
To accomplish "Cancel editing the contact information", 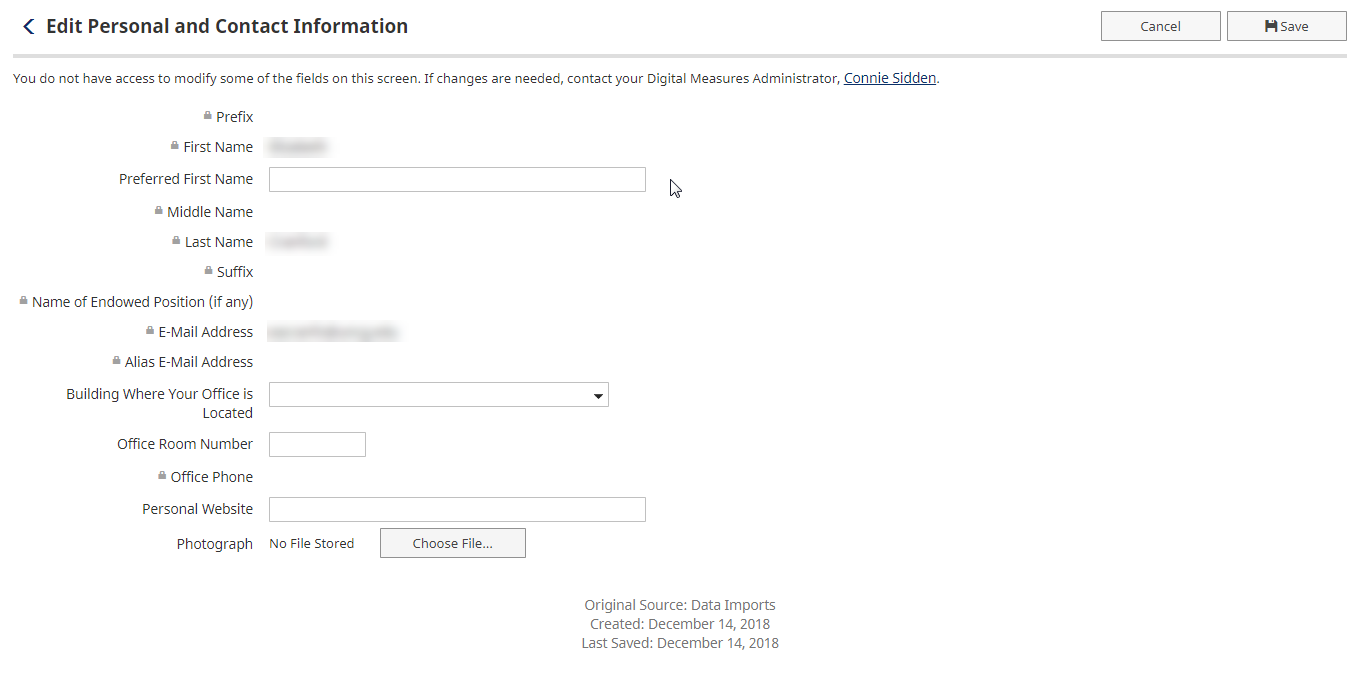I will click(x=1160, y=27).
